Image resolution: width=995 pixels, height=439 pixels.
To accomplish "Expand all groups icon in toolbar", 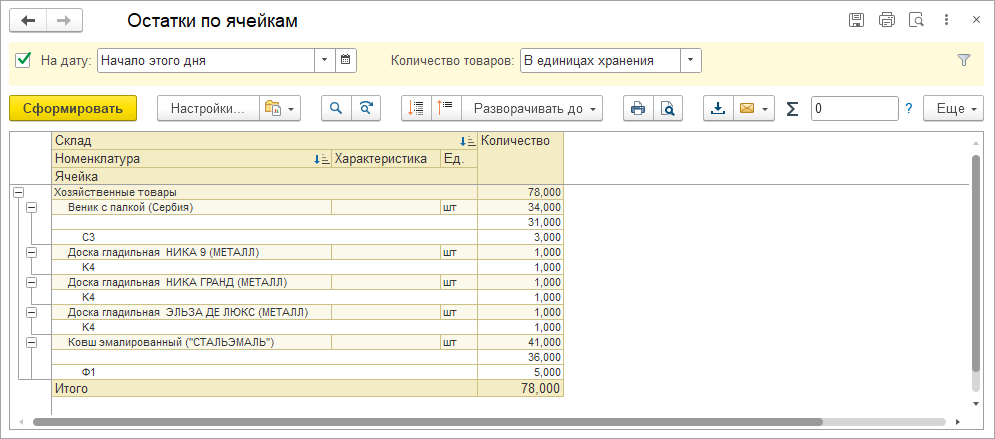I will click(x=446, y=108).
